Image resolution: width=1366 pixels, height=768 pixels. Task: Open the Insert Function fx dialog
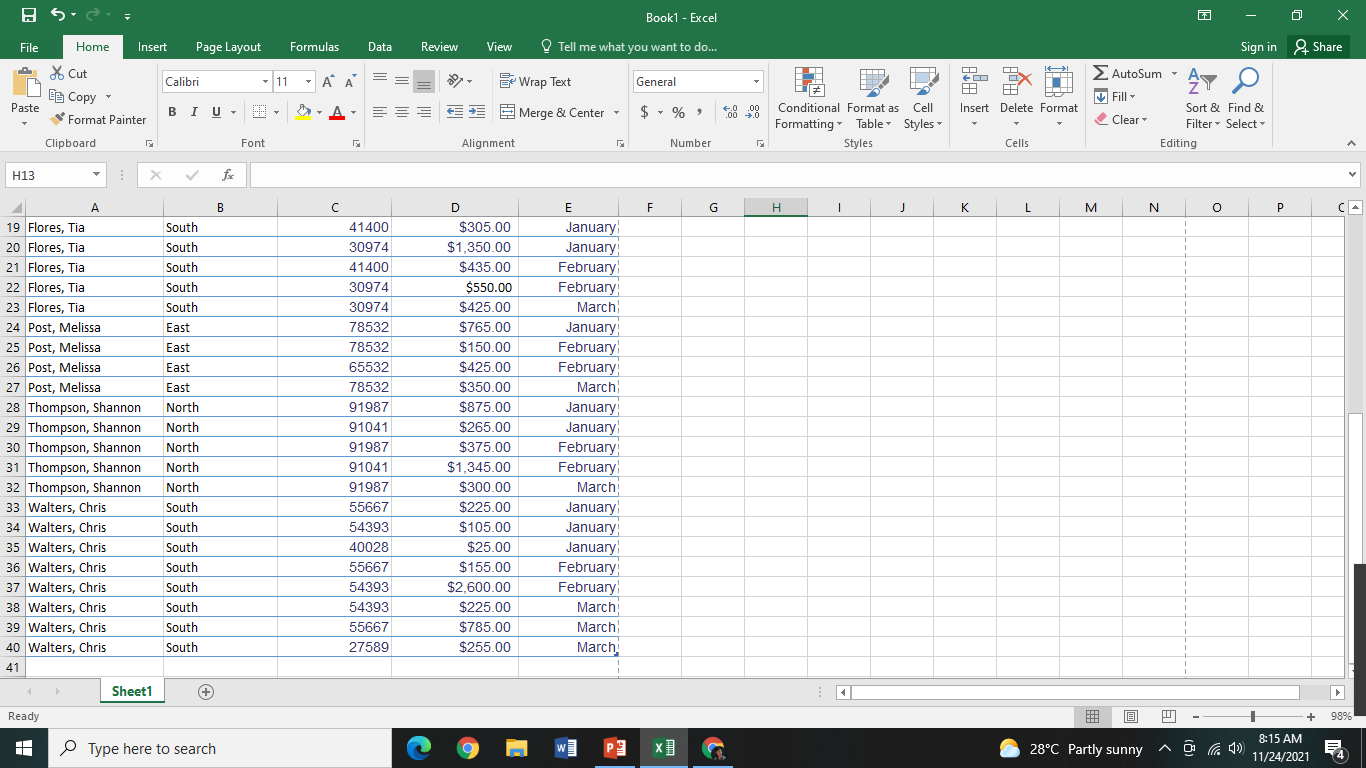(228, 175)
